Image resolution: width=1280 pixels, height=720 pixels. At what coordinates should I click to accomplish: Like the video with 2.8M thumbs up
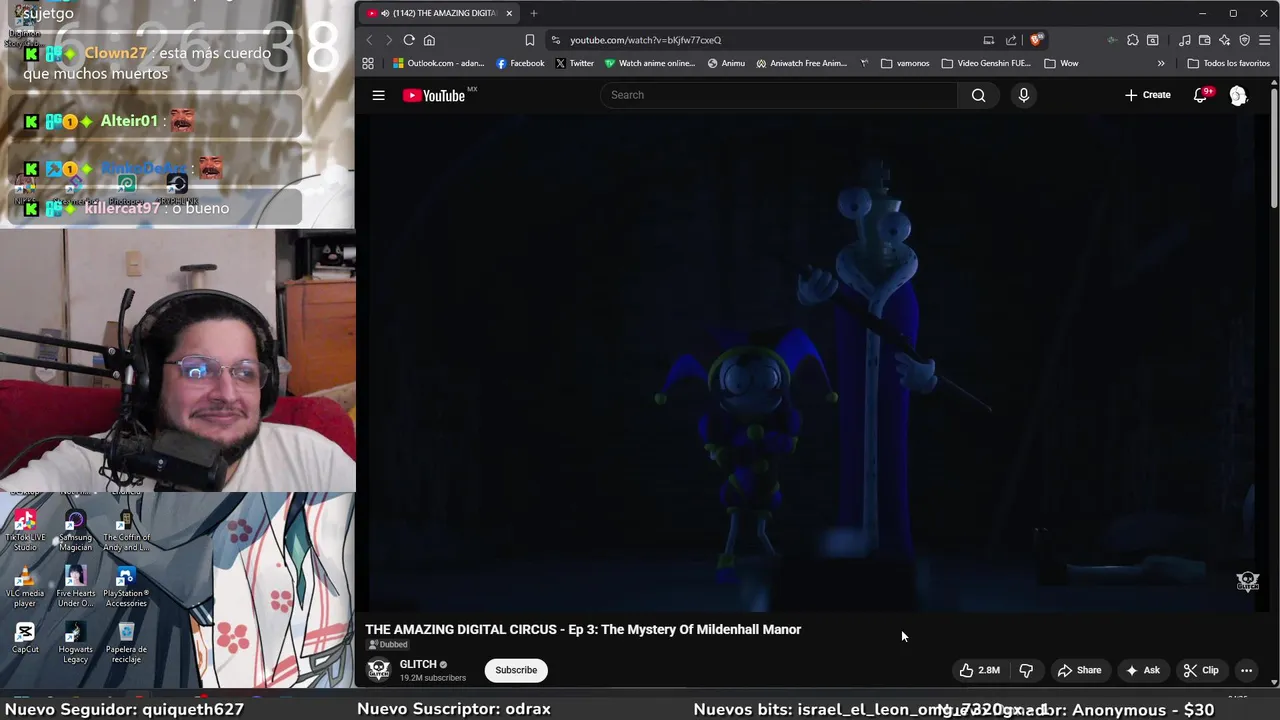click(979, 670)
